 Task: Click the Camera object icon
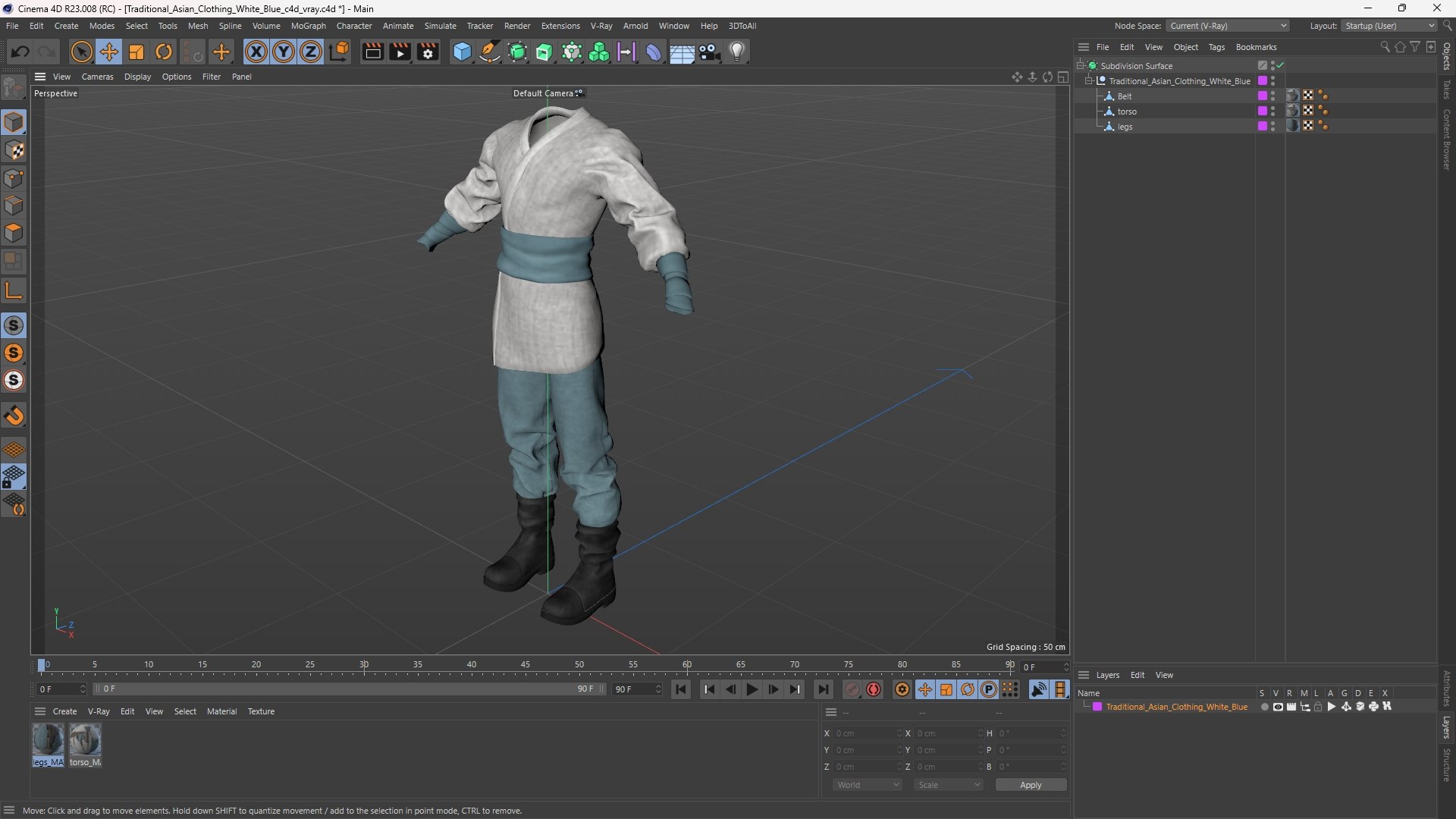coord(710,52)
